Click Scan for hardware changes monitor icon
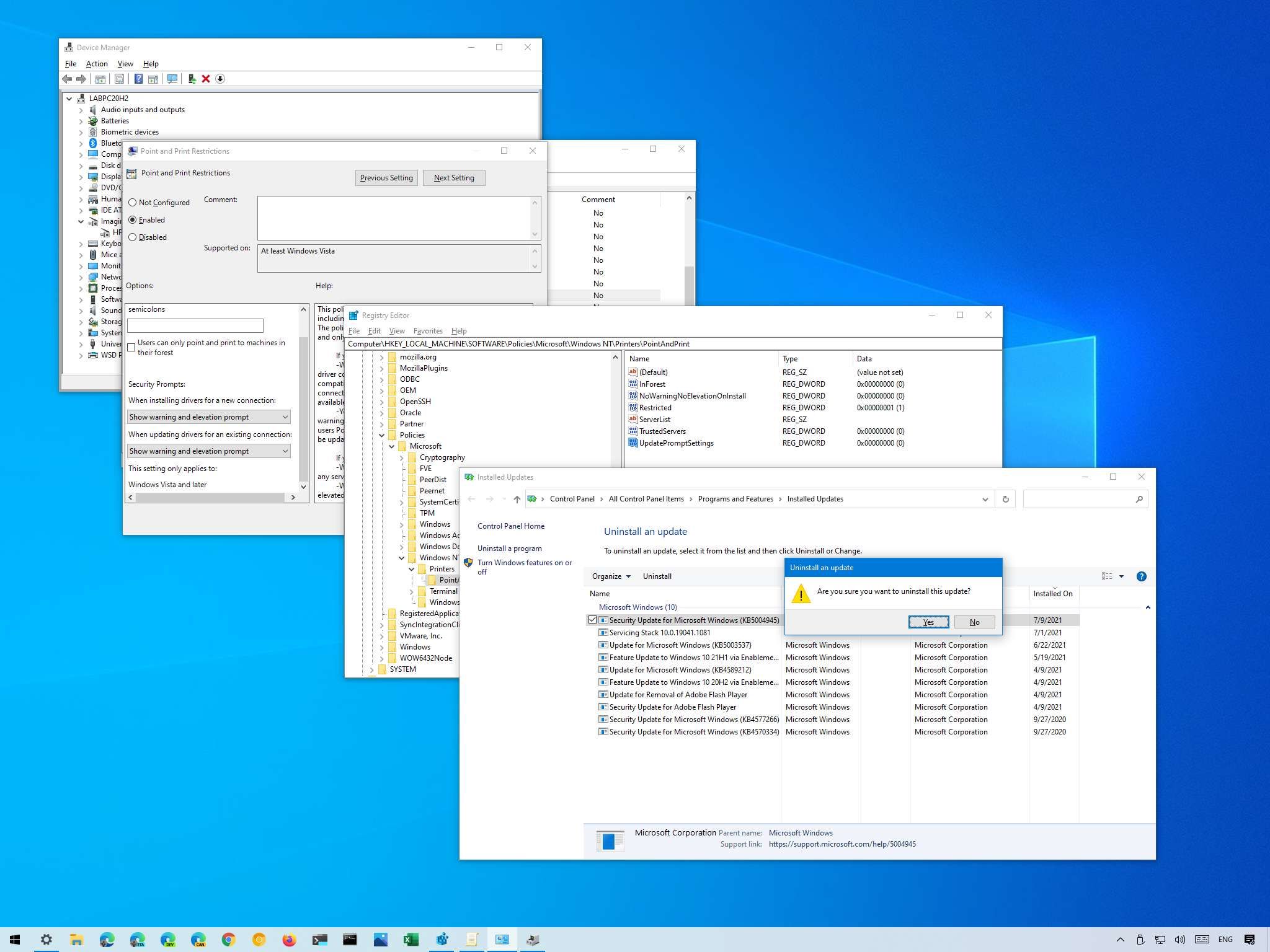Image resolution: width=1270 pixels, height=952 pixels. (172, 79)
